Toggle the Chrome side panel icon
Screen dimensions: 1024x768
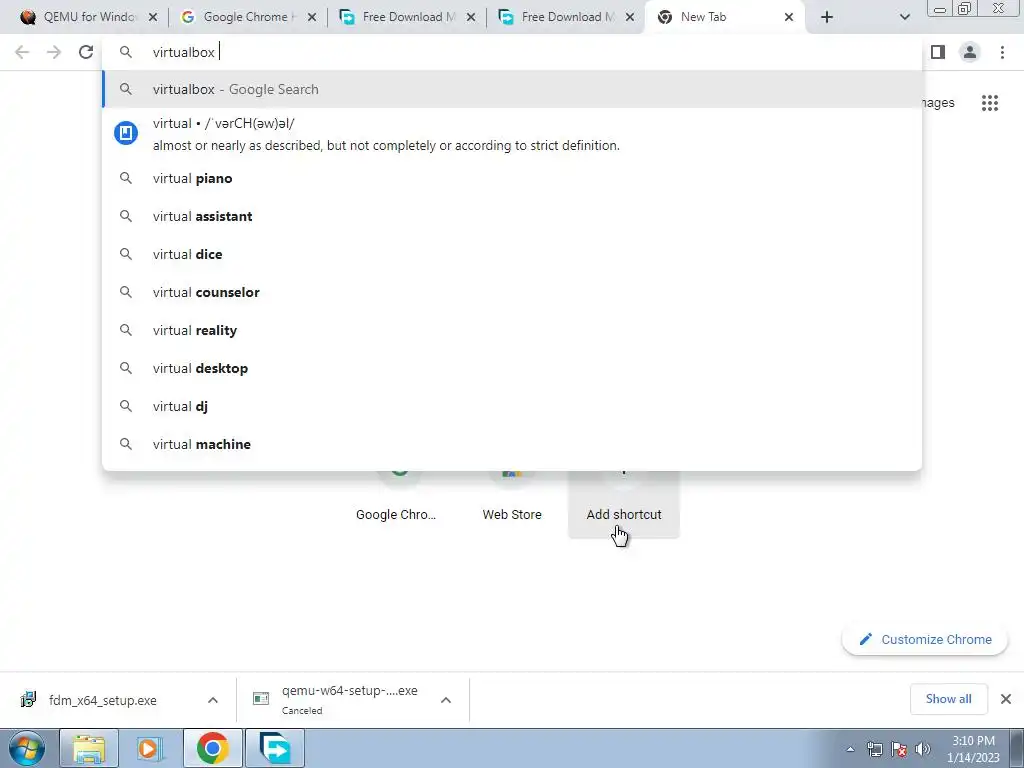coord(938,52)
